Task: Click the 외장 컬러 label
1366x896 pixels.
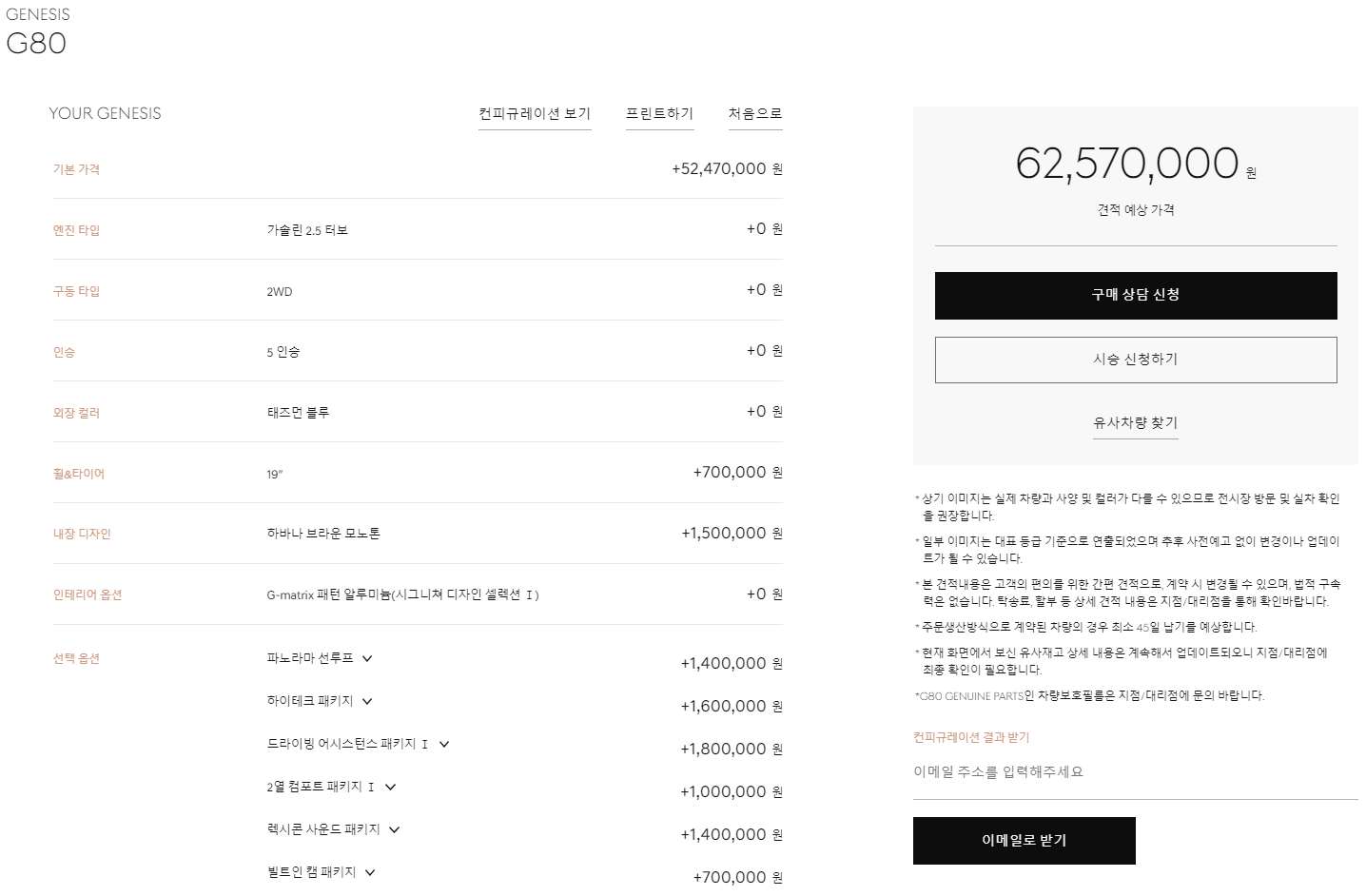Action: 76,413
